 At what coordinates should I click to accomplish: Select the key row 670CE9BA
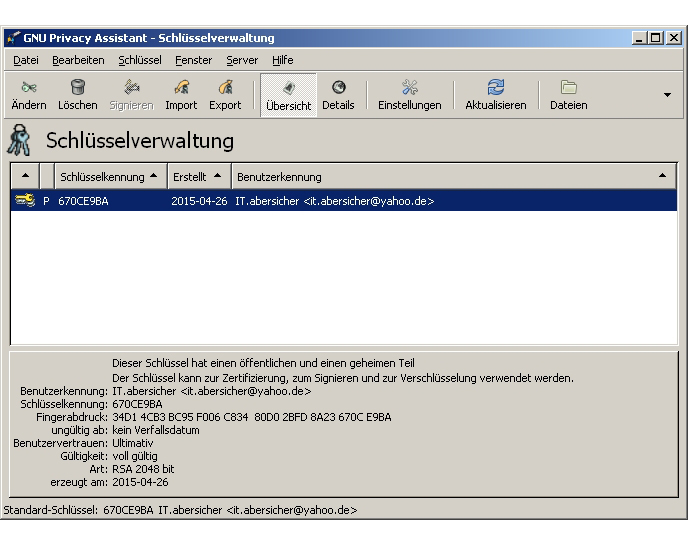click(300, 201)
